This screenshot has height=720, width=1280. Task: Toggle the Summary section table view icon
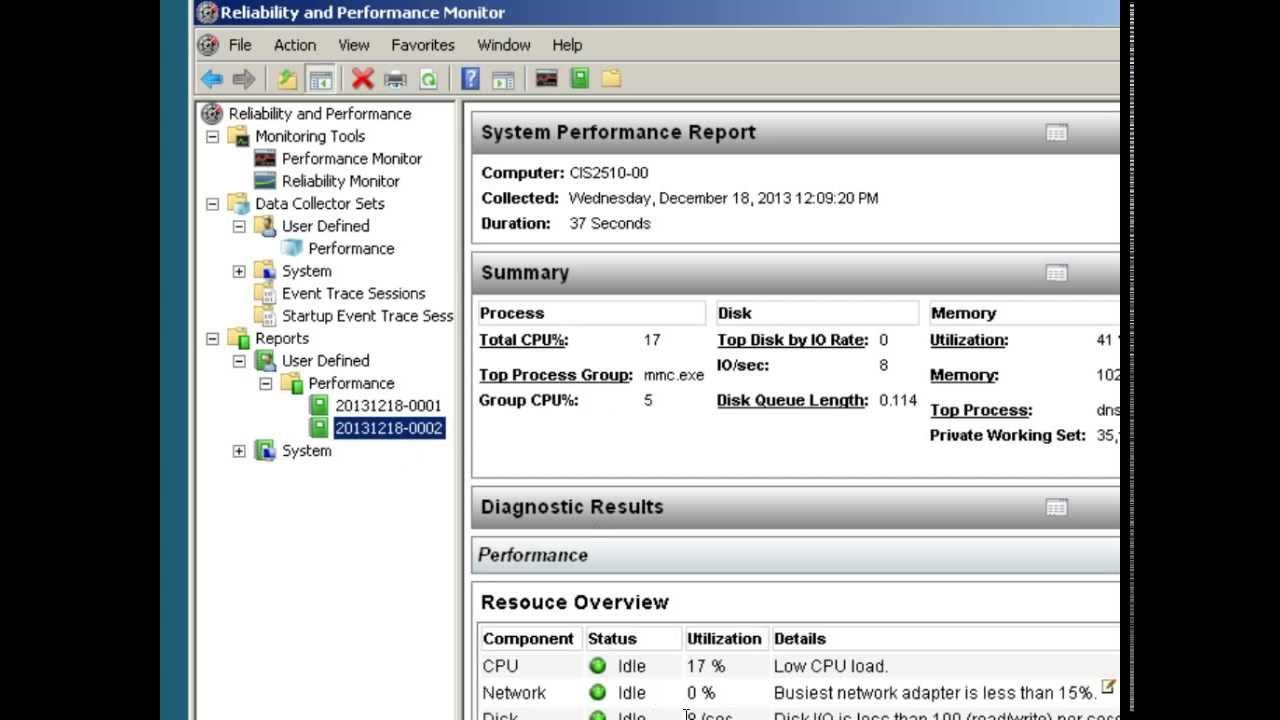tap(1055, 271)
